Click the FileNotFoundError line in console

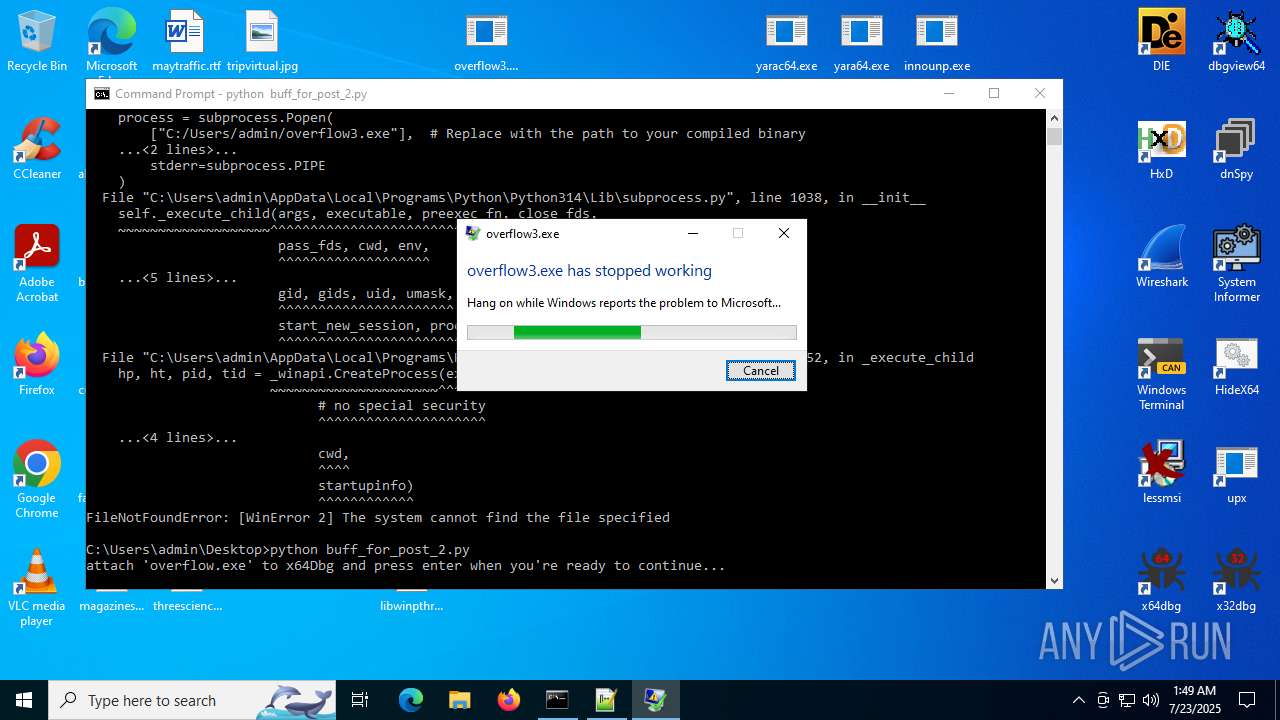[378, 517]
